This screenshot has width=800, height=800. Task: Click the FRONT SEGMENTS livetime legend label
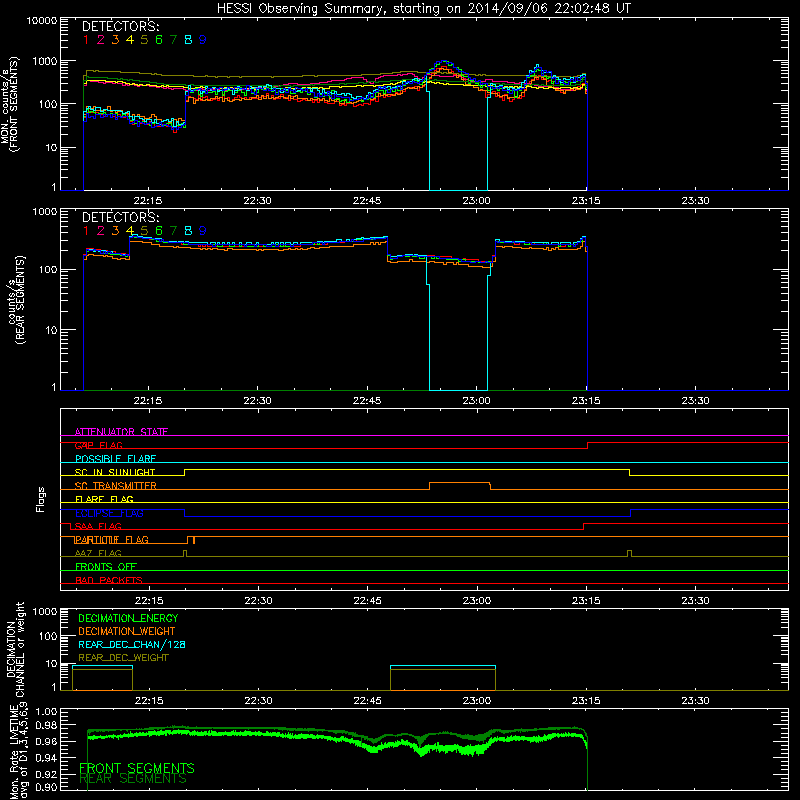click(x=137, y=768)
